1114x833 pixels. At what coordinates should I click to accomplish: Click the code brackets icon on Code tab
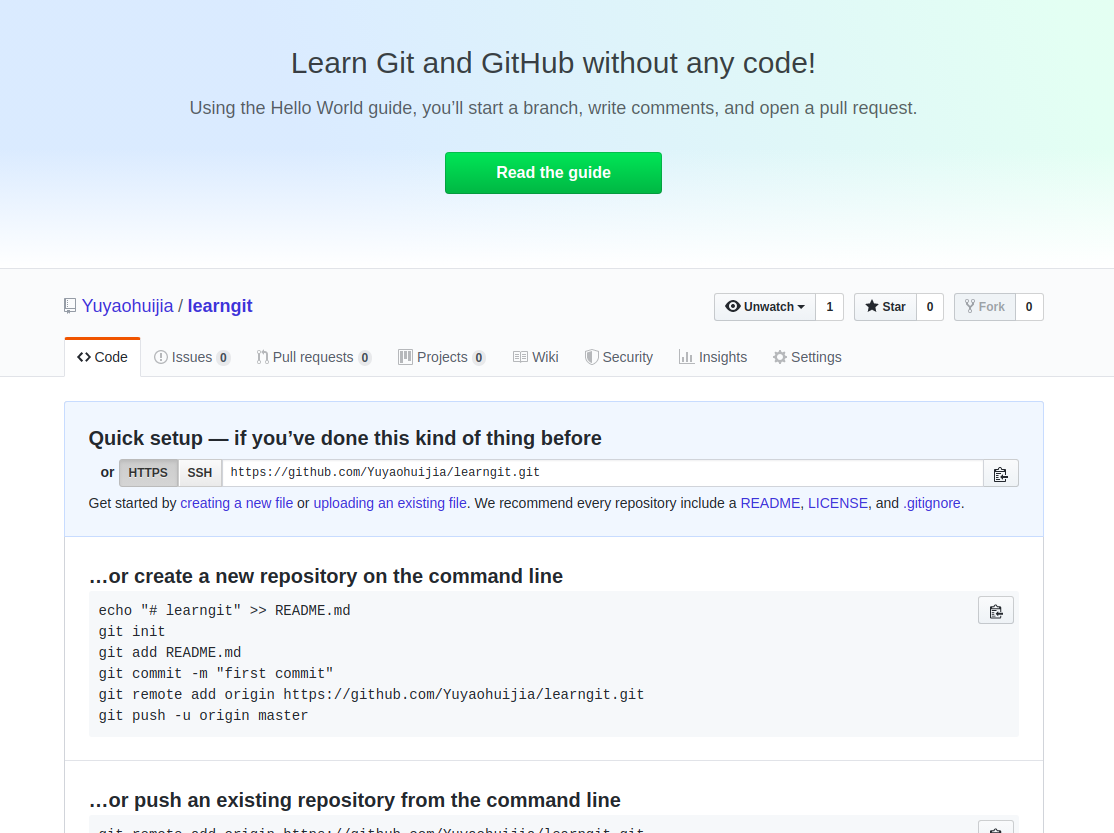[x=84, y=358]
